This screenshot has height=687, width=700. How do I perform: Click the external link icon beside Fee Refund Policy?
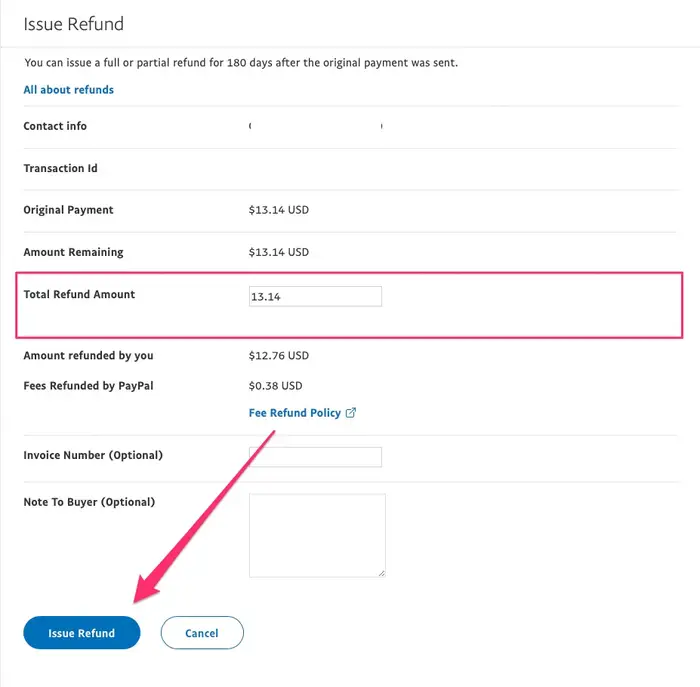(351, 413)
